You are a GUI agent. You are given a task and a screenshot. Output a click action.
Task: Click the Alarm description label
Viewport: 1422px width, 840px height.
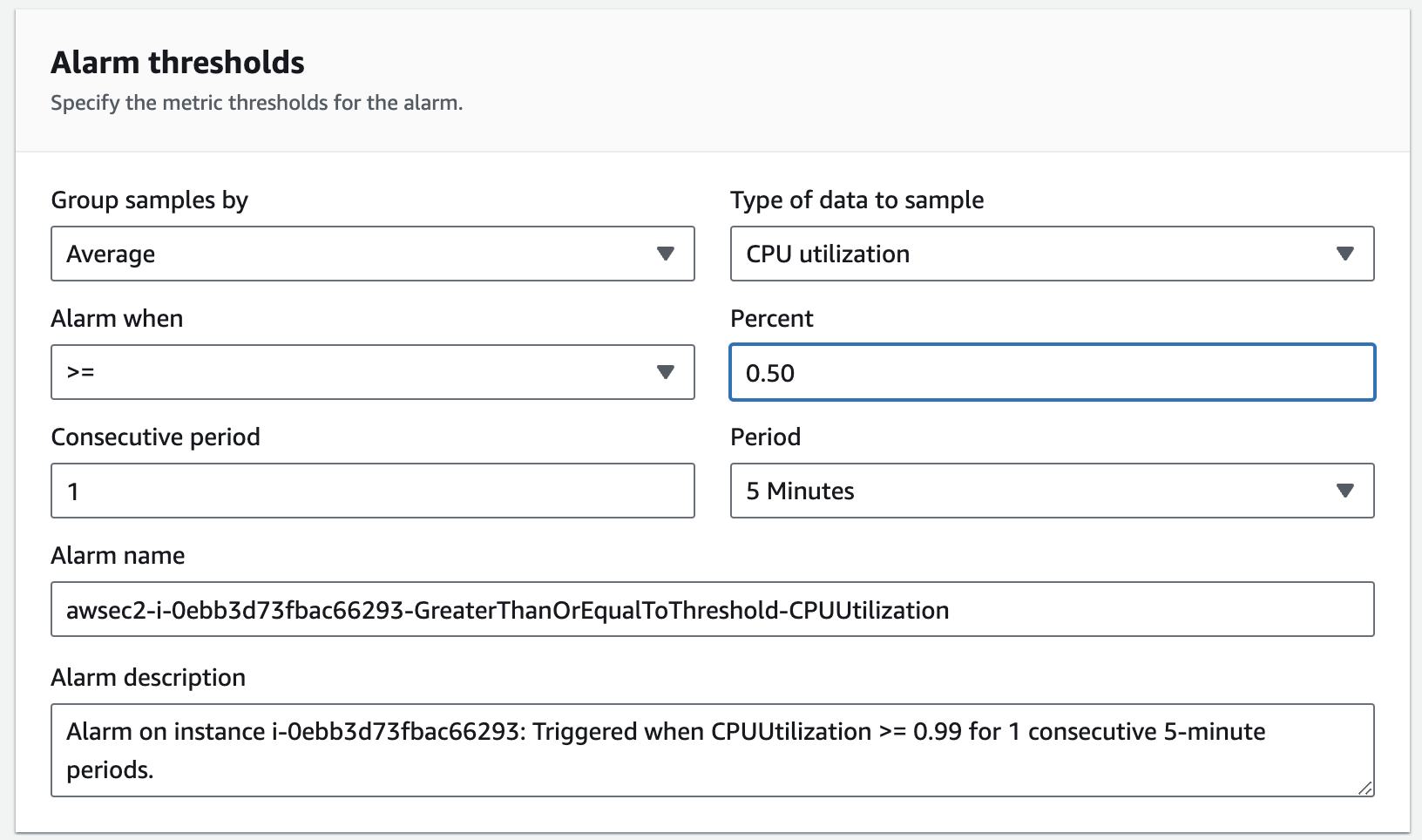pyautogui.click(x=148, y=678)
